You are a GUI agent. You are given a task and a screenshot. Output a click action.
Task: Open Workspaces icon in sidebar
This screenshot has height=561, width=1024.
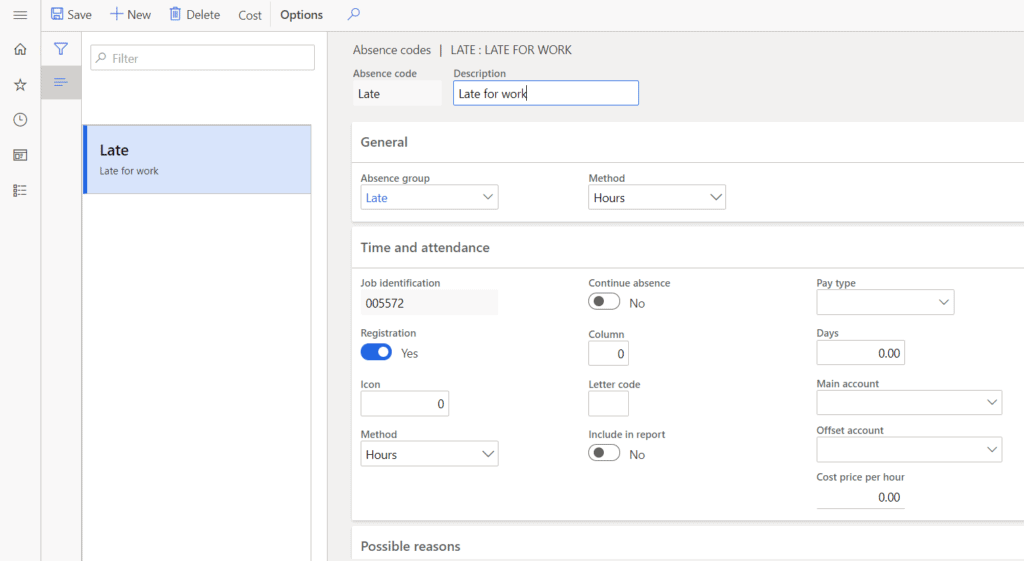point(20,155)
